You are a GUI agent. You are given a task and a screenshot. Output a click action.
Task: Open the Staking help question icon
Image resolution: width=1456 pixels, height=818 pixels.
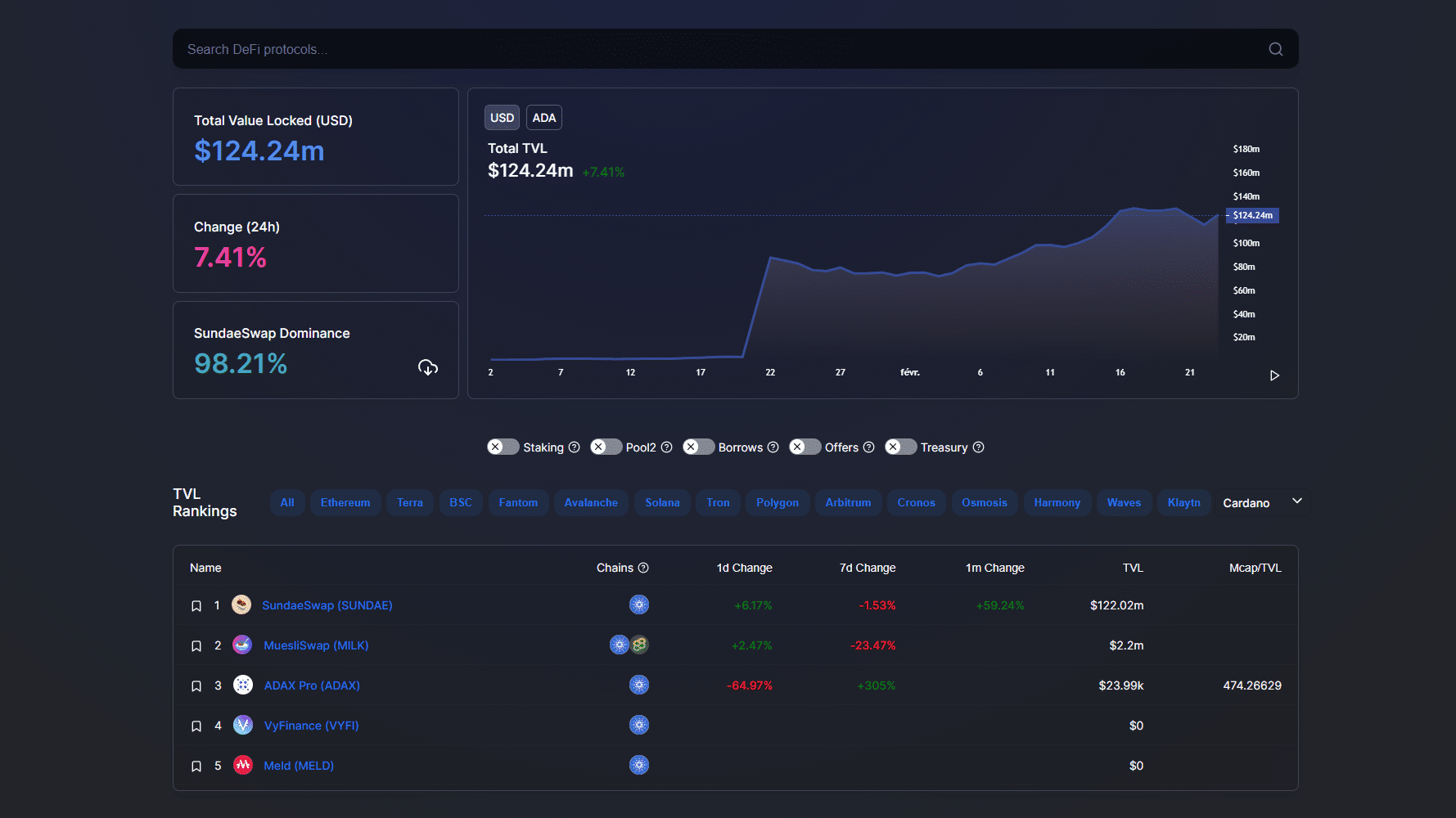coord(574,447)
